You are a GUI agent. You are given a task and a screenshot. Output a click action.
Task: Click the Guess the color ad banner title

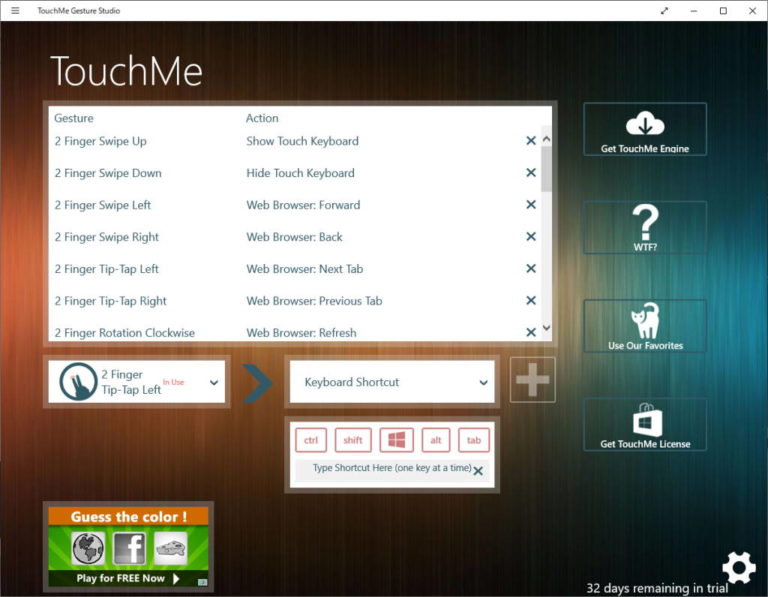(128, 517)
